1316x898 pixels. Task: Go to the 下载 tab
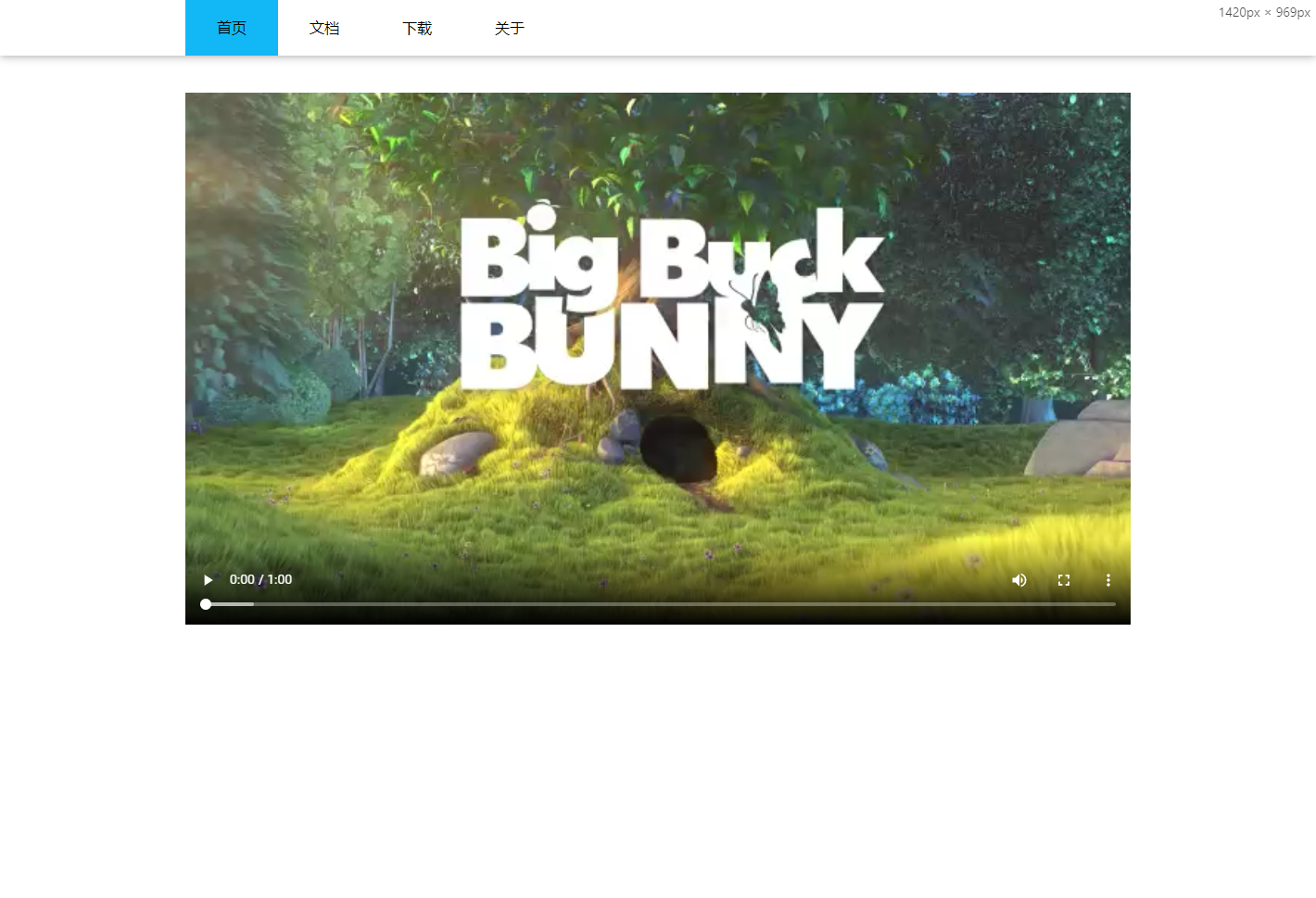point(417,28)
